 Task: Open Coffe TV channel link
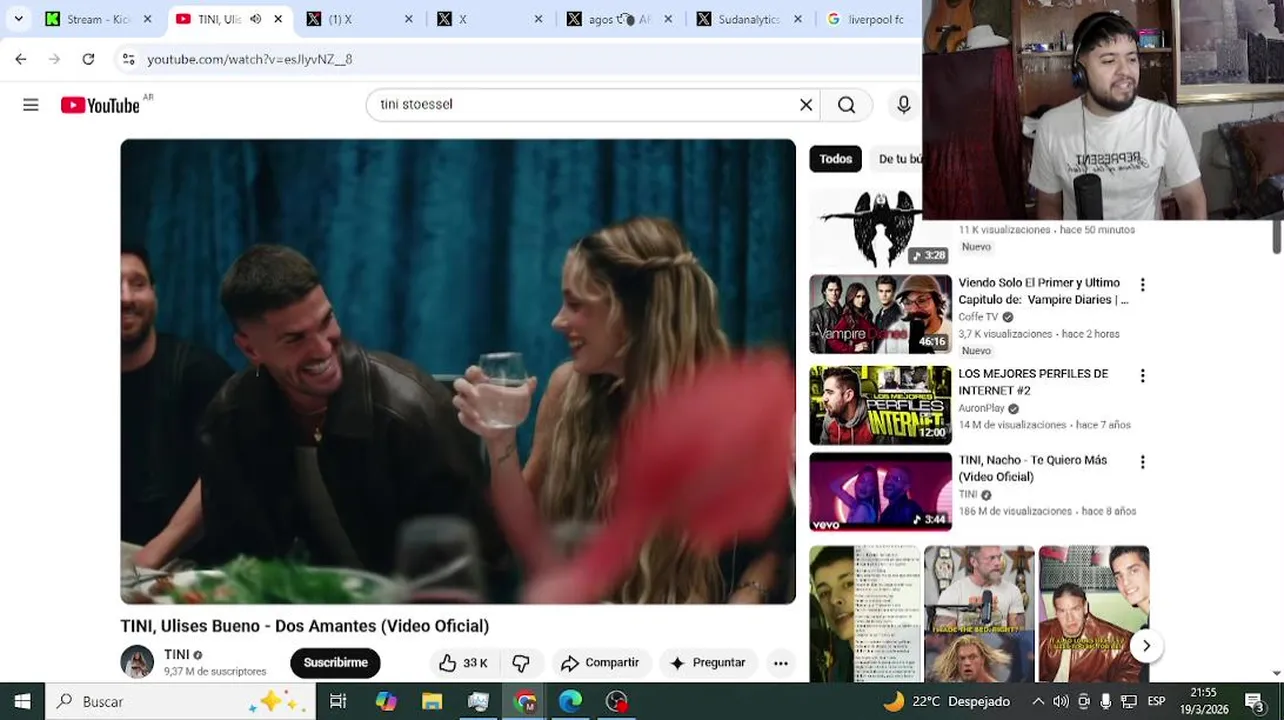(978, 317)
